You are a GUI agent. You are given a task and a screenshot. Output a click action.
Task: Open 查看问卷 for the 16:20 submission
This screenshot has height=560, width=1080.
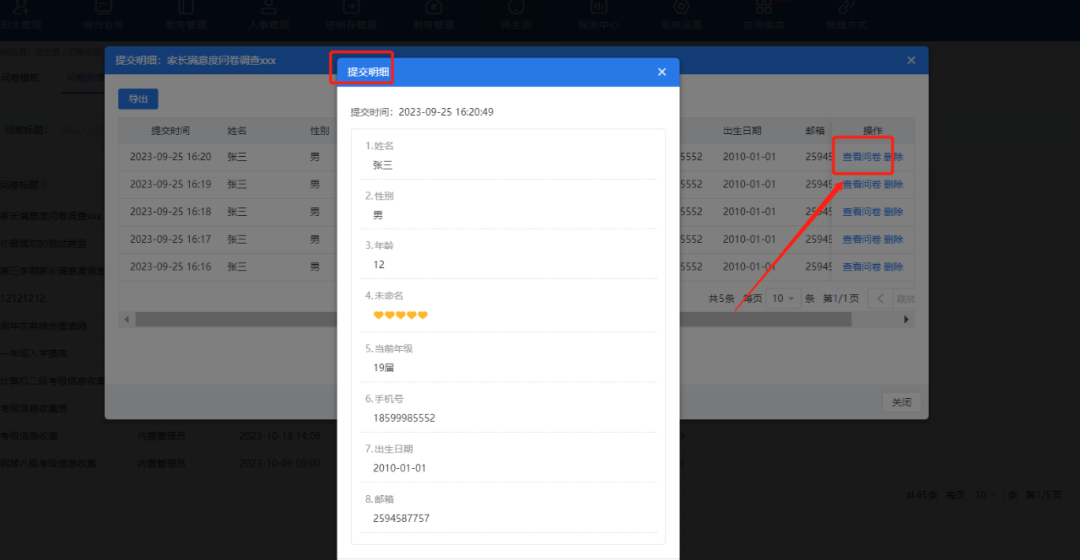point(861,157)
